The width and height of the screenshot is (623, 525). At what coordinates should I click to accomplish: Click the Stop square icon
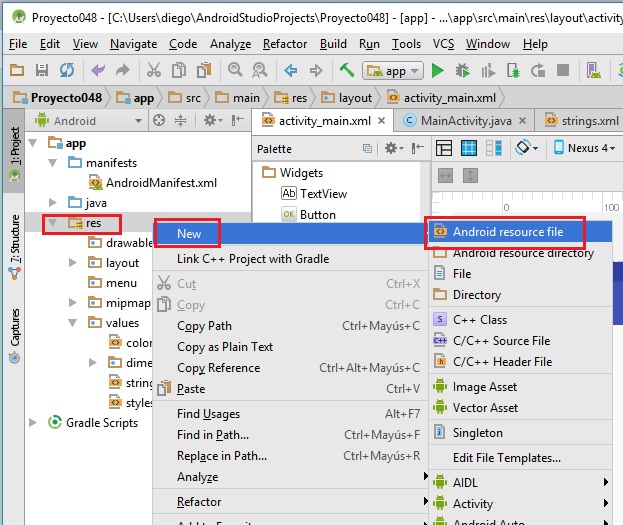click(x=563, y=70)
